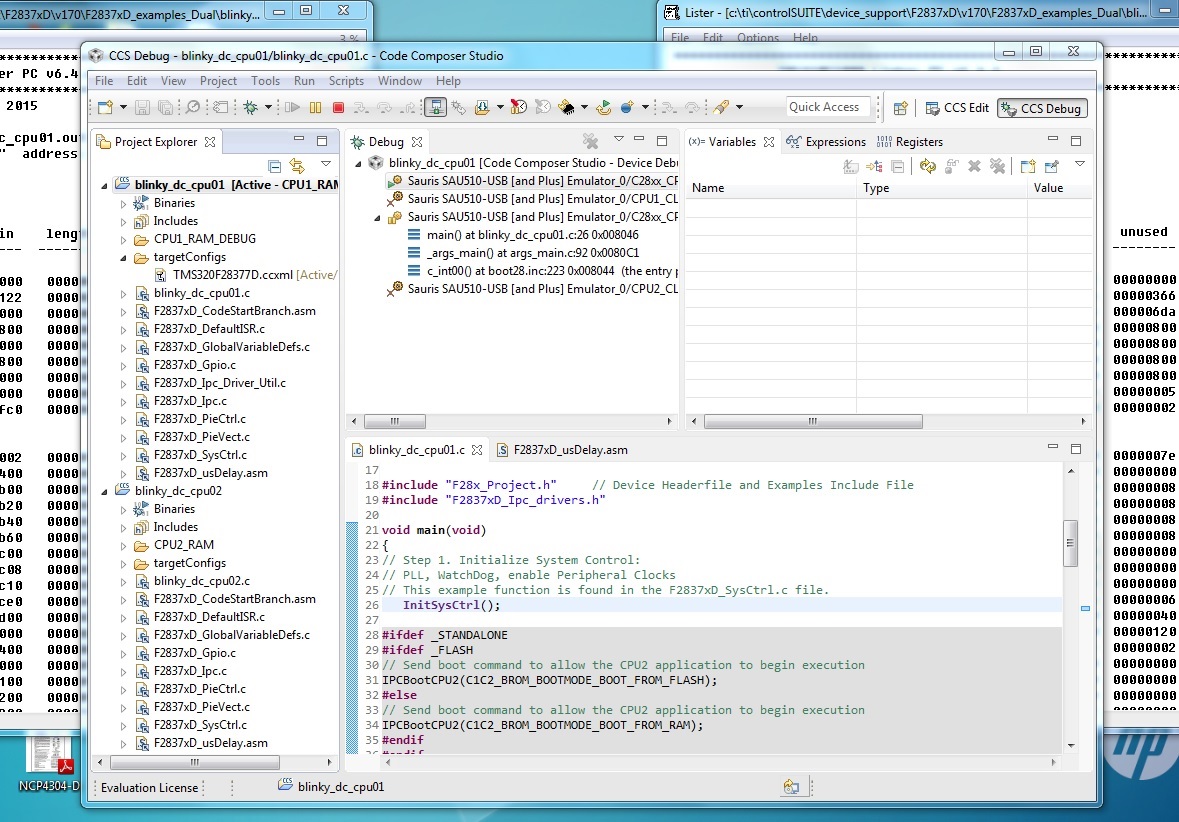Remove all terminated launches in Debug view
Image resolution: width=1179 pixels, height=822 pixels.
590,141
